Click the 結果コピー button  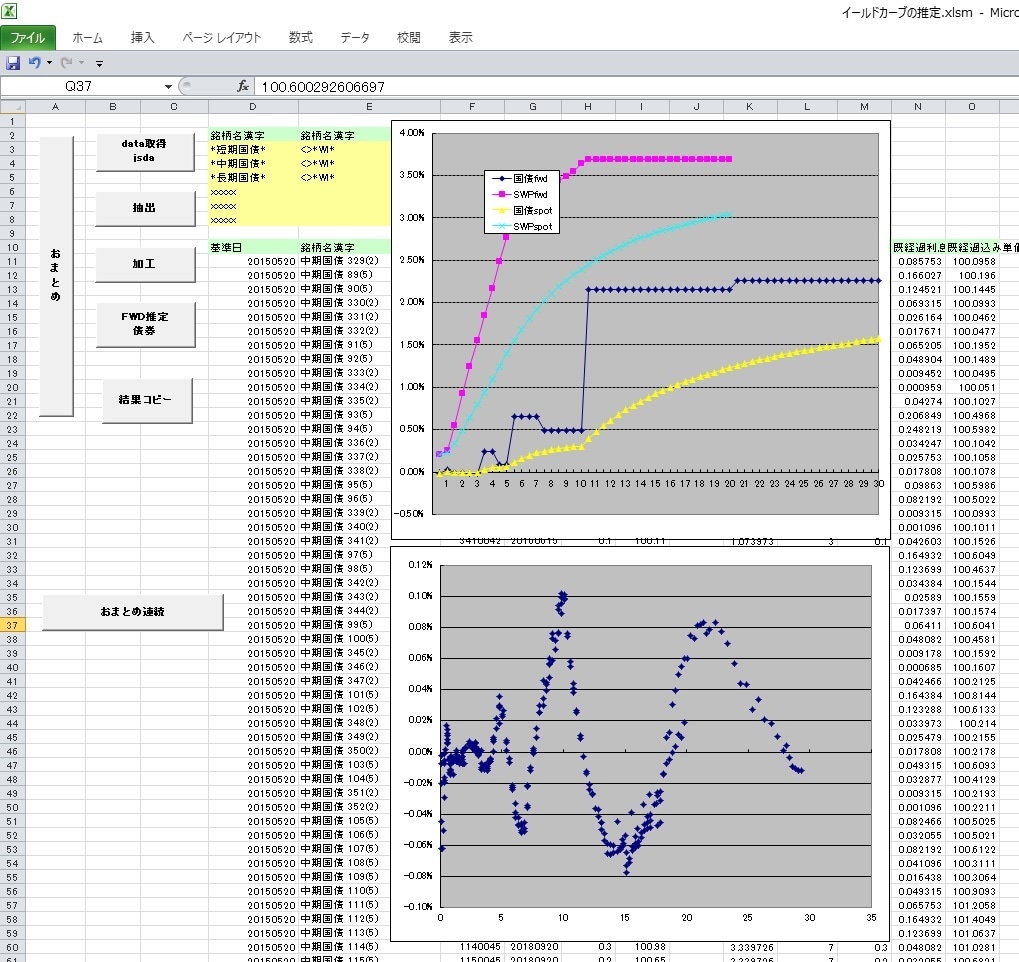pos(147,400)
